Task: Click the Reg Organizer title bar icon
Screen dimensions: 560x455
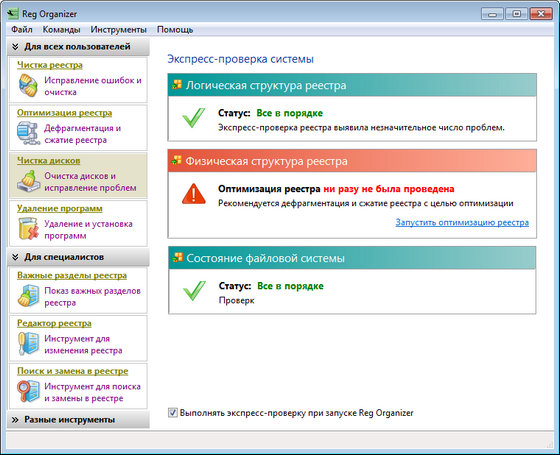Action: pos(12,14)
